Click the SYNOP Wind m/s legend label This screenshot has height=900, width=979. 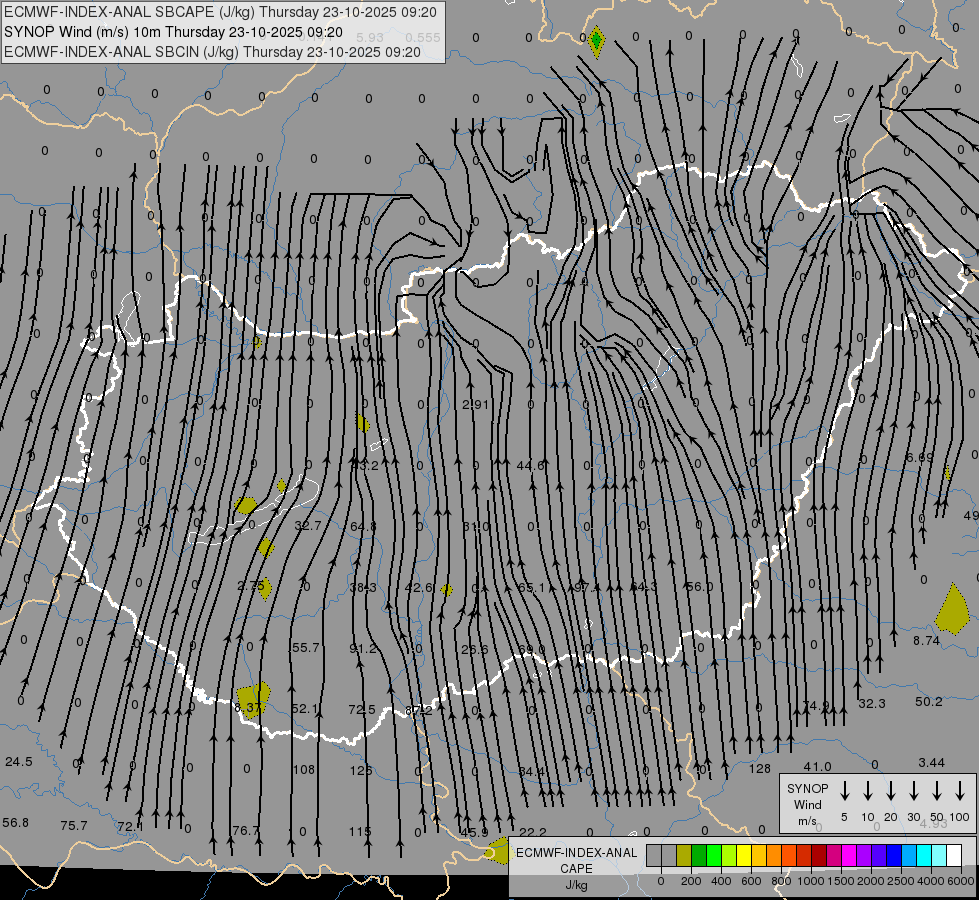[x=807, y=804]
